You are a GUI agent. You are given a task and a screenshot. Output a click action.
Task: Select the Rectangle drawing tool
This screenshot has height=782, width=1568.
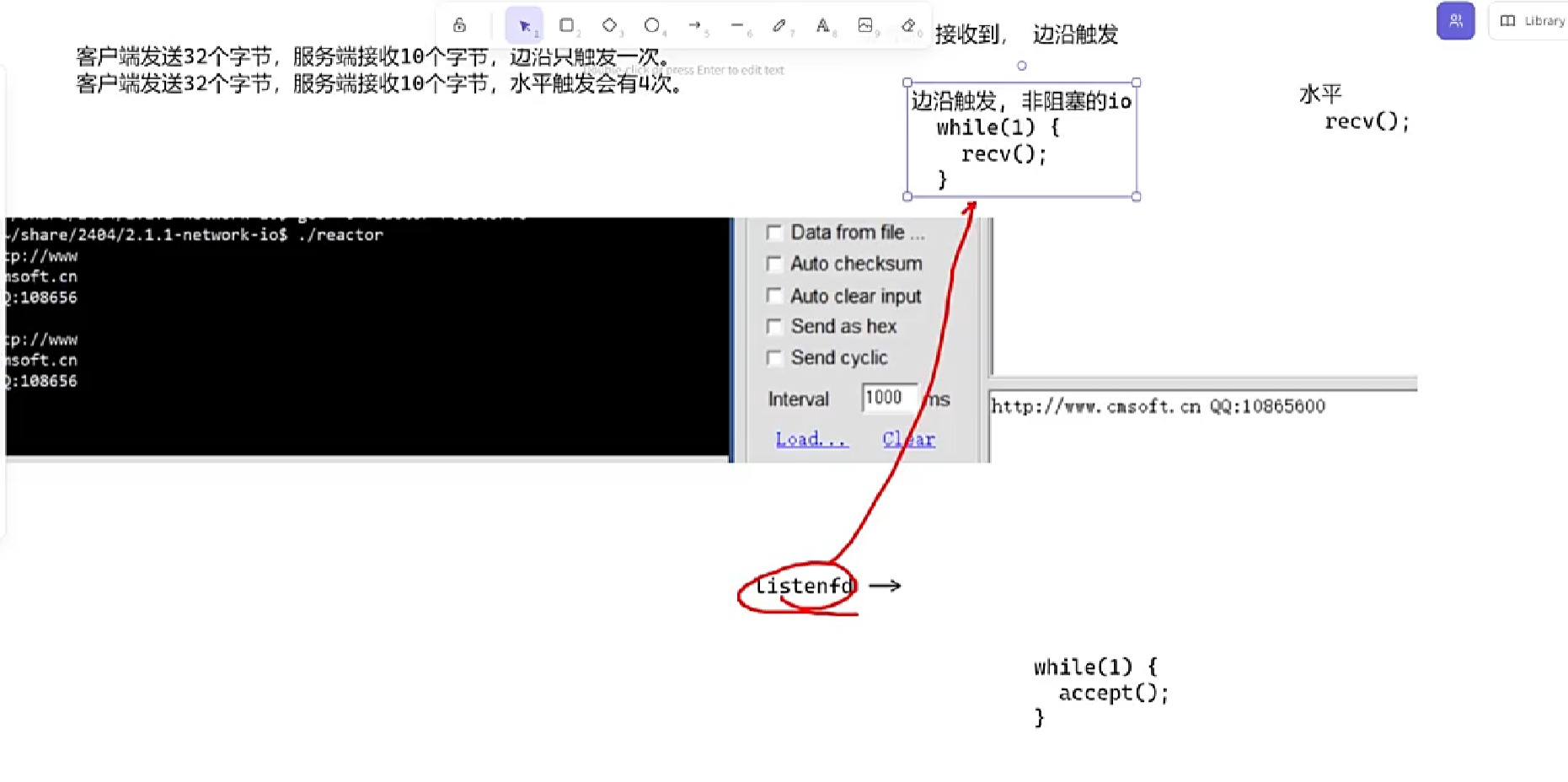point(565,25)
